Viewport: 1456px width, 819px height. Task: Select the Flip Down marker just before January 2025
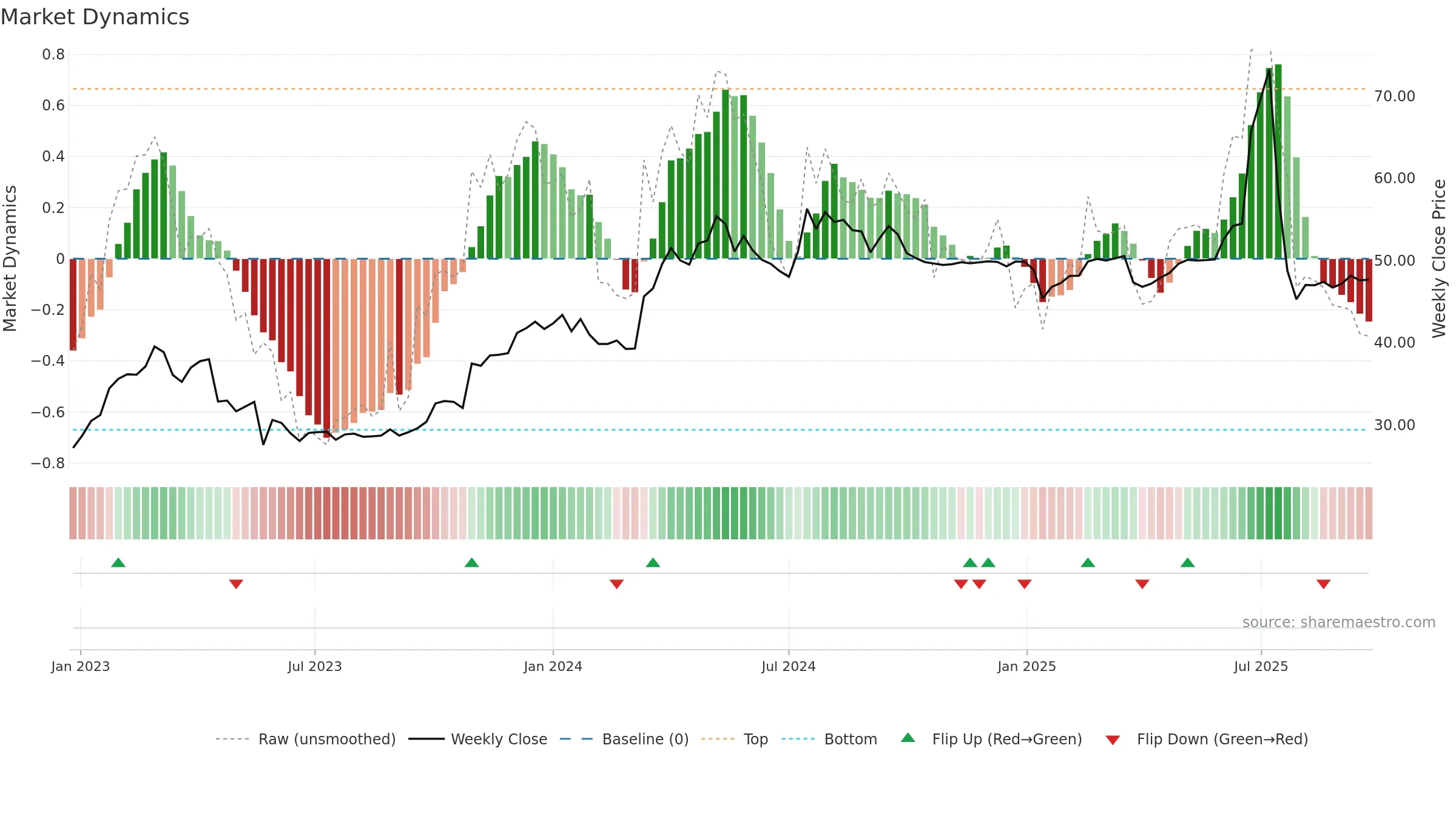pyautogui.click(x=1025, y=584)
